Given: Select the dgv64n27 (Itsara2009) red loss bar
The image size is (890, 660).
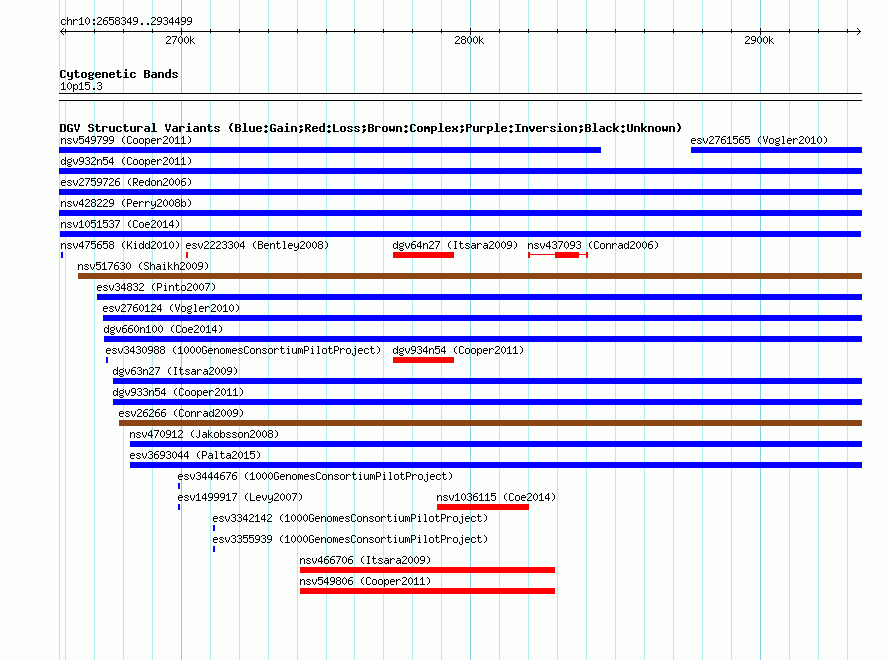Looking at the screenshot, I should click(x=423, y=255).
